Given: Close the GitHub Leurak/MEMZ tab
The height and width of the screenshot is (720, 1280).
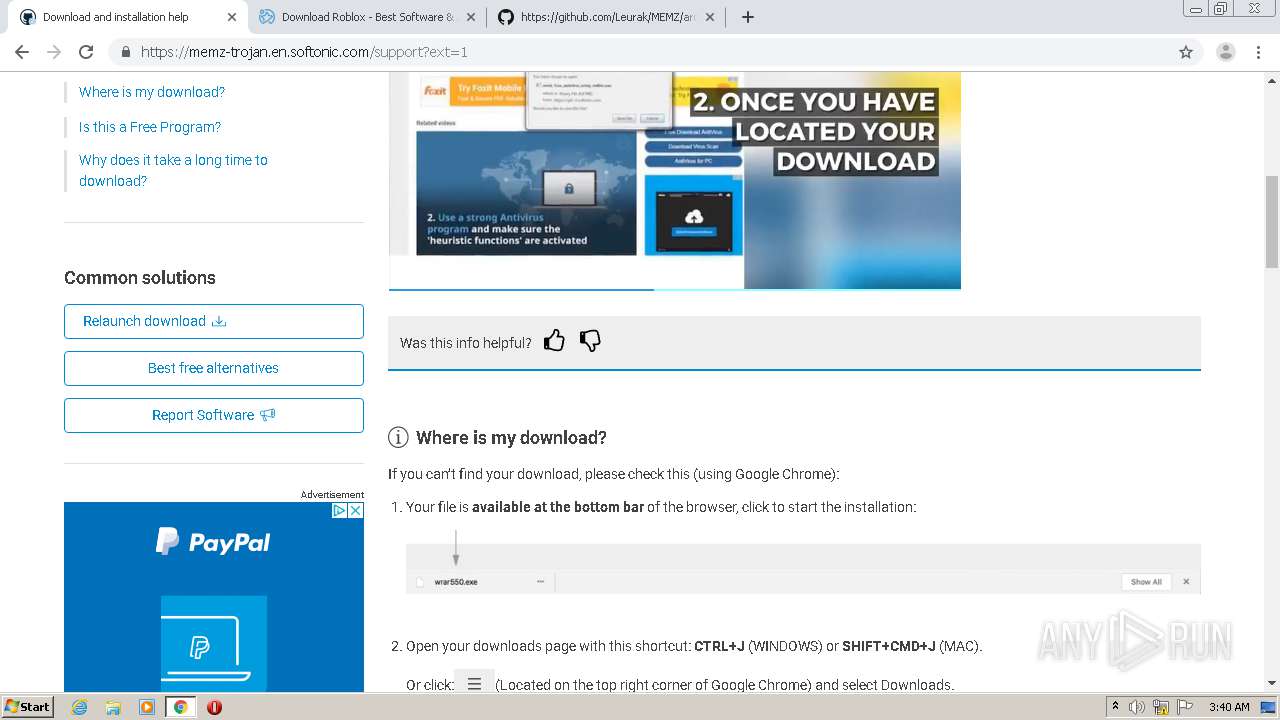Looking at the screenshot, I should pos(710,17).
